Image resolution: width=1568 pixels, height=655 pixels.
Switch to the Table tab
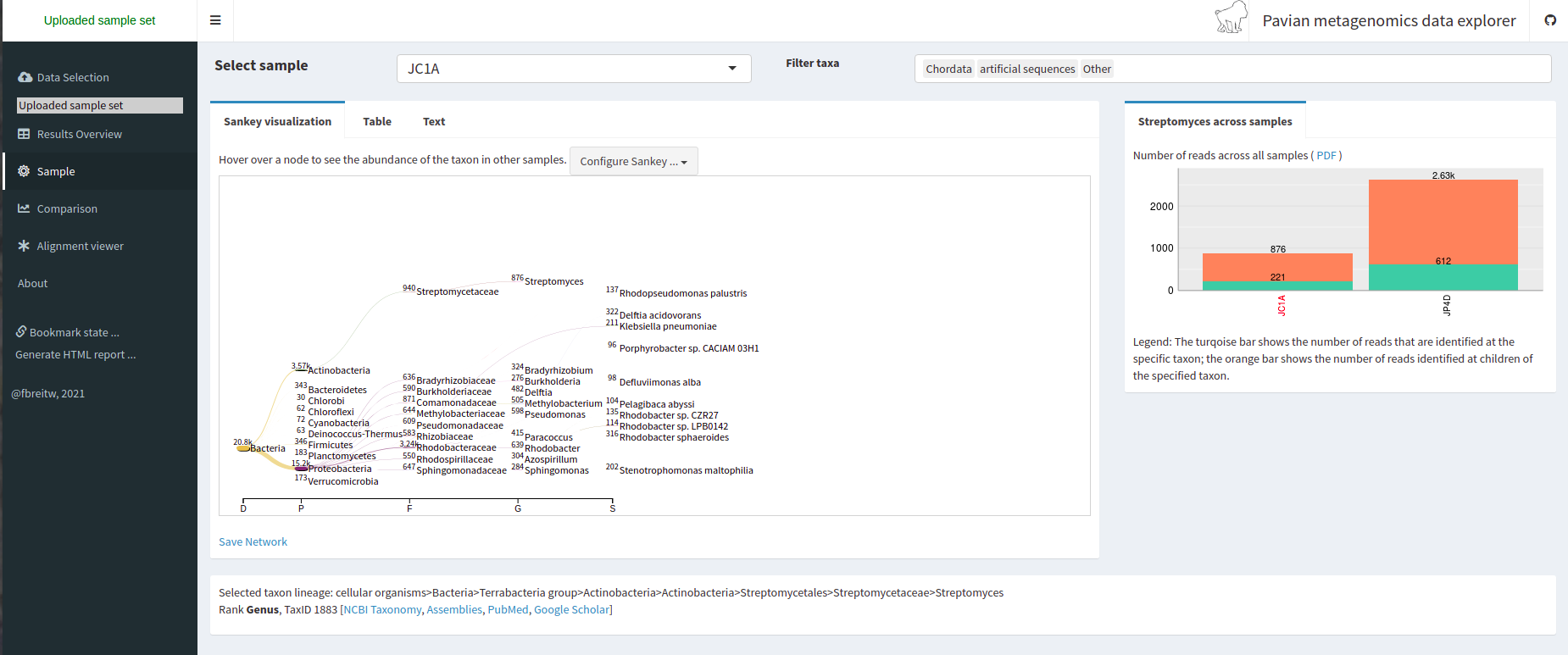pyautogui.click(x=377, y=121)
